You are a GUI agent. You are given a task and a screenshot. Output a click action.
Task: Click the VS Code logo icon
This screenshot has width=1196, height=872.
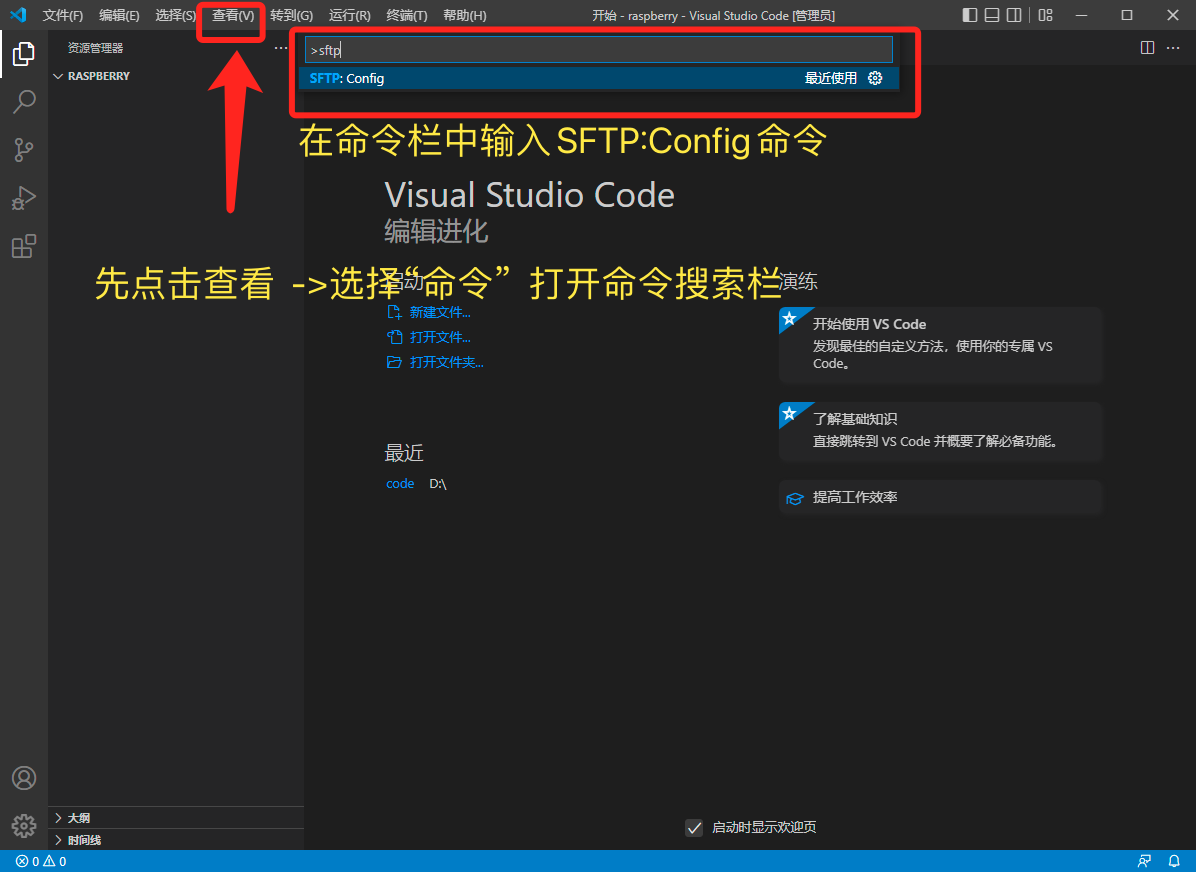click(18, 15)
